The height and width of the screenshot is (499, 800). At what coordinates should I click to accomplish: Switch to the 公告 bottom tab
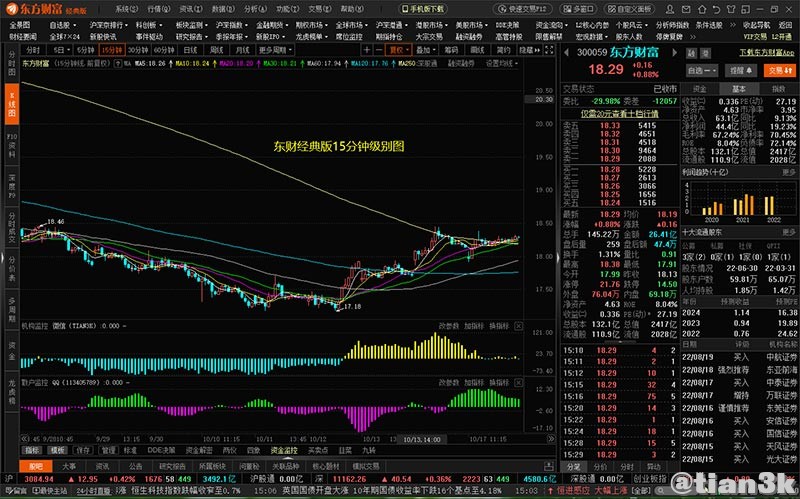tap(136, 466)
